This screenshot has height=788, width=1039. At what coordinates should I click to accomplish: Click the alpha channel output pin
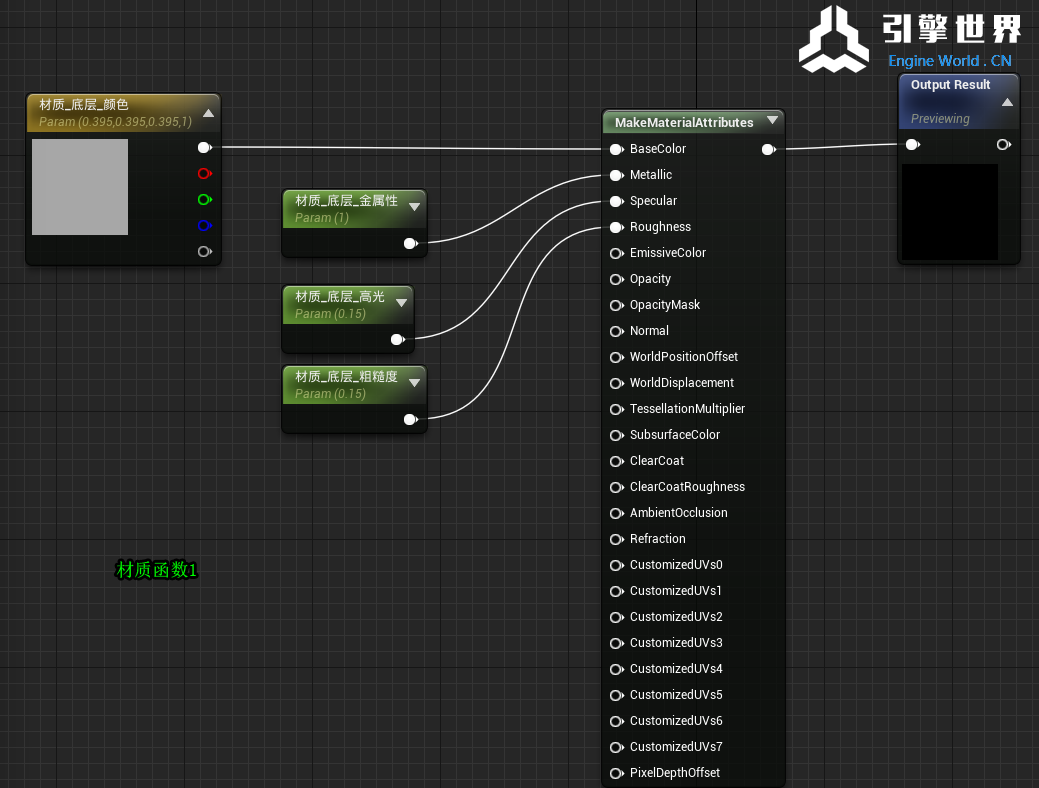(204, 251)
